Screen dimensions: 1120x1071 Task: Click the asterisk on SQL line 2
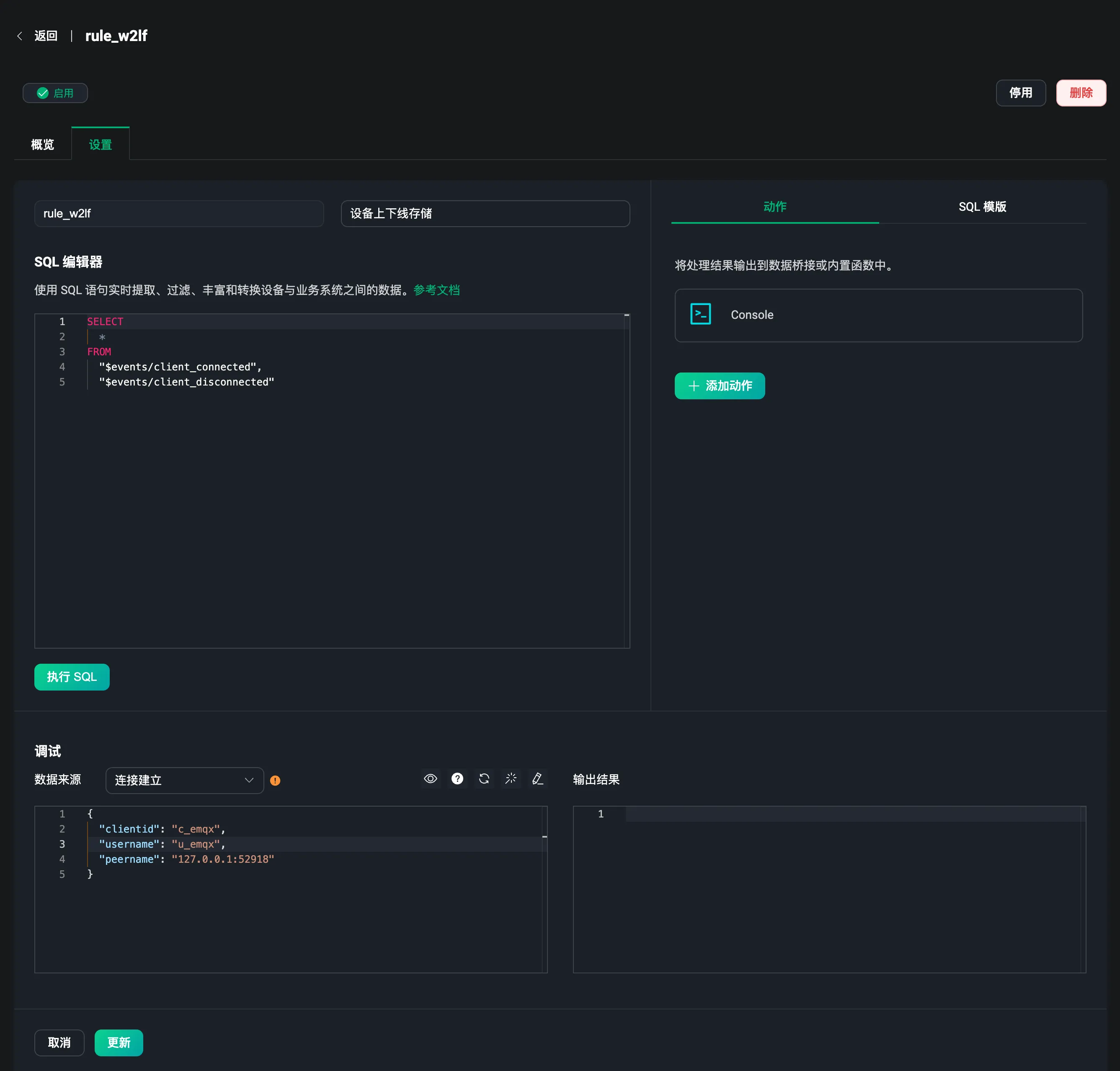[102, 337]
